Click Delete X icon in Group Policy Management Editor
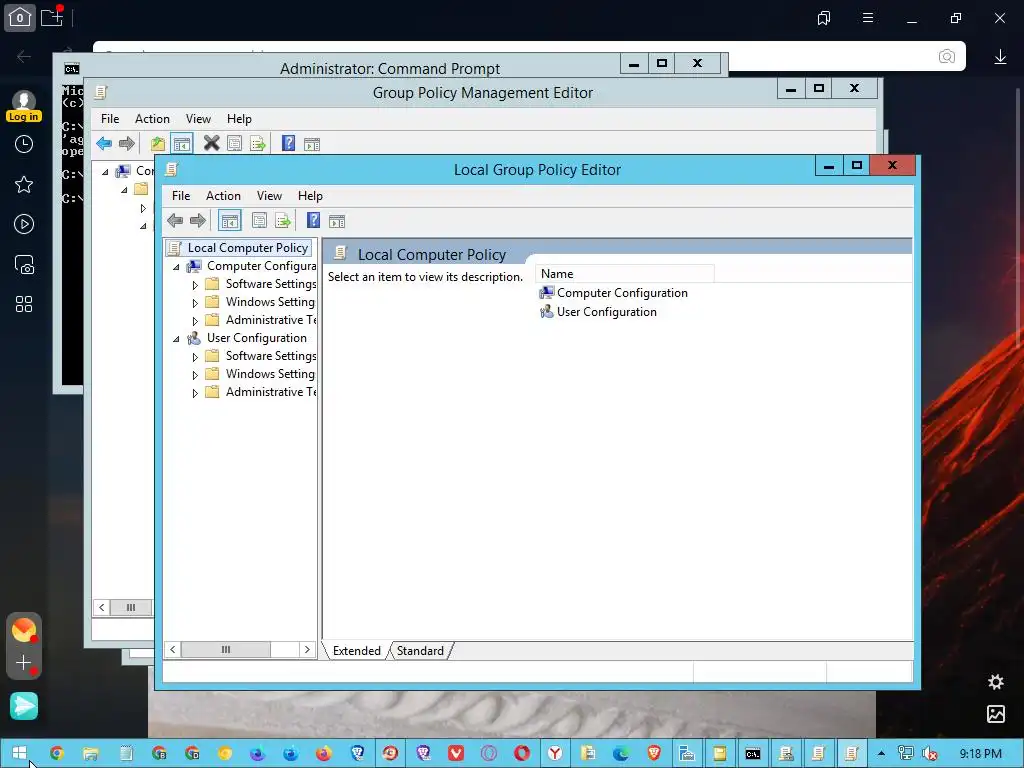Image resolution: width=1024 pixels, height=768 pixels. pos(211,143)
